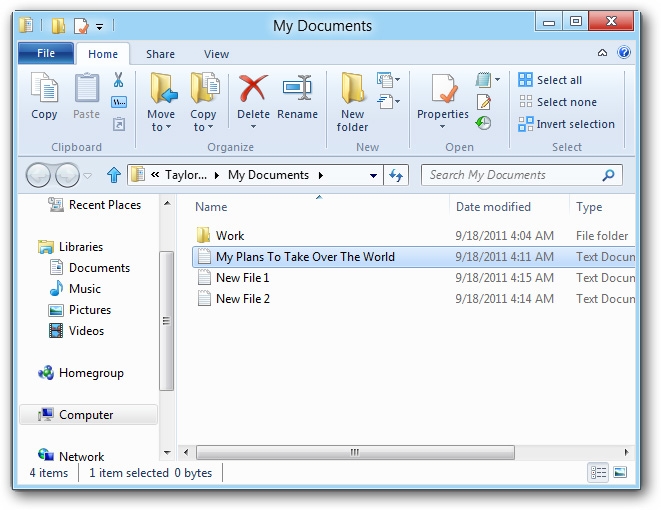The image size is (661, 510).
Task: Click the Refresh button beside address bar
Action: [396, 175]
